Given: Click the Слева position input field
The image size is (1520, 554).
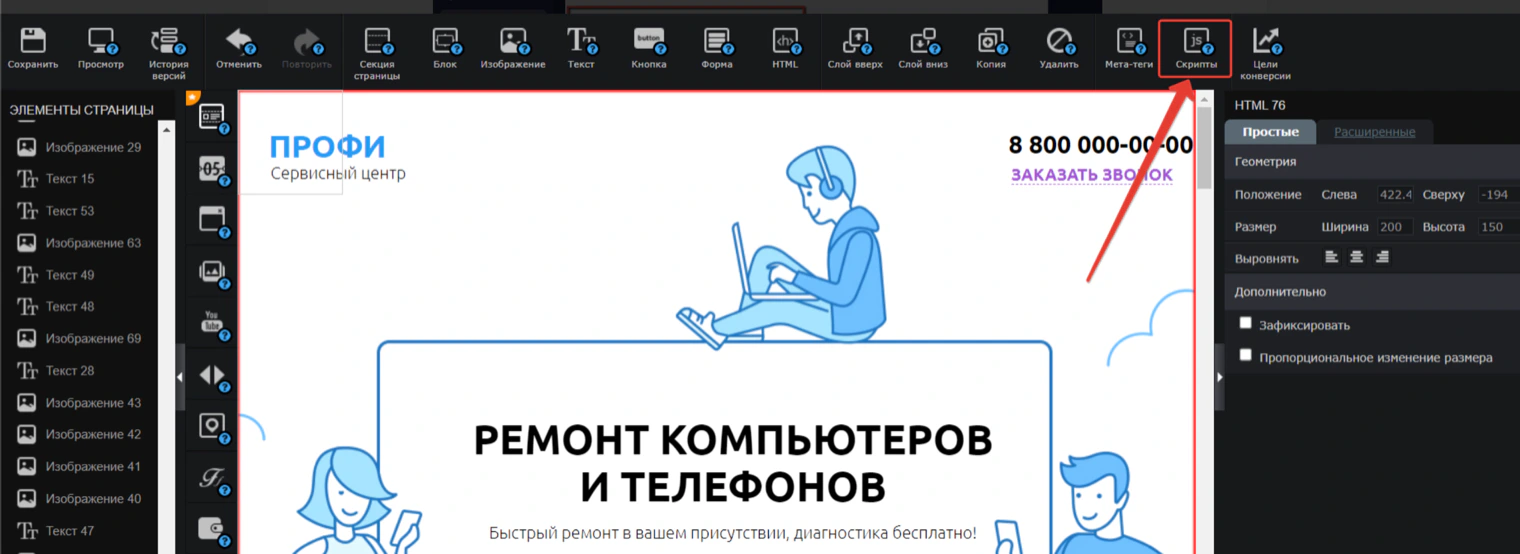Looking at the screenshot, I should [x=1394, y=195].
